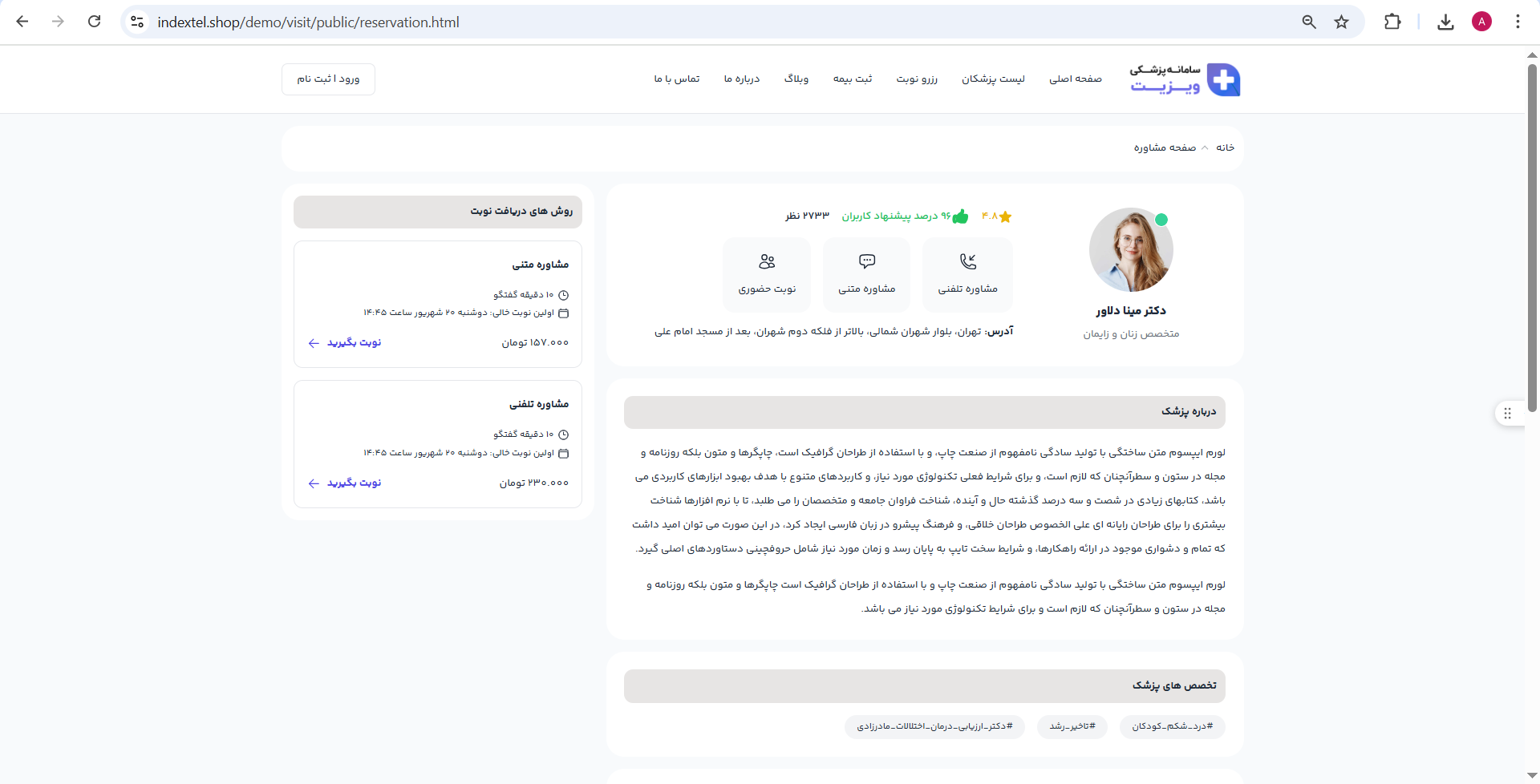The width and height of the screenshot is (1540, 784).
Task: Click the text consultation chat icon
Action: click(866, 261)
